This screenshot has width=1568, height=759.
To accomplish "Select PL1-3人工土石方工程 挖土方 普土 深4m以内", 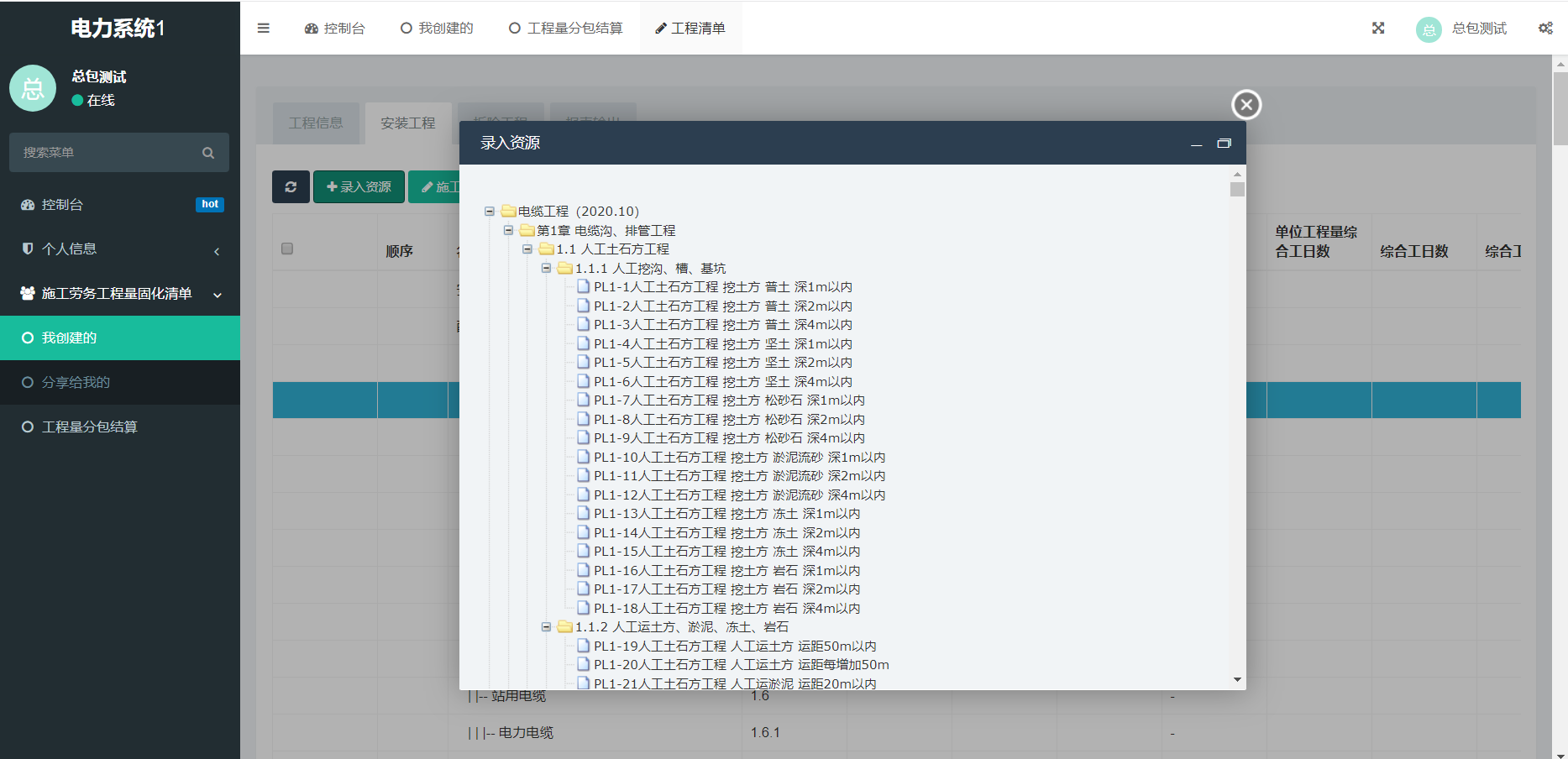I will click(723, 324).
